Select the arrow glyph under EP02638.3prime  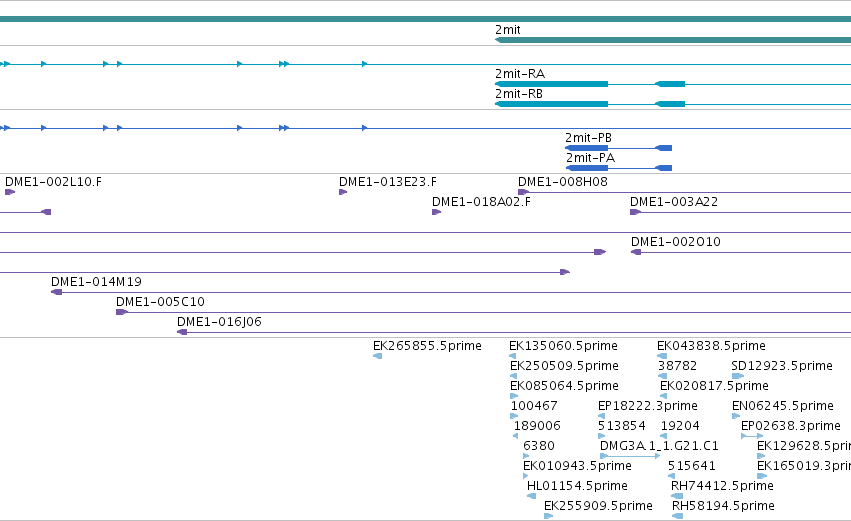pyautogui.click(x=752, y=436)
